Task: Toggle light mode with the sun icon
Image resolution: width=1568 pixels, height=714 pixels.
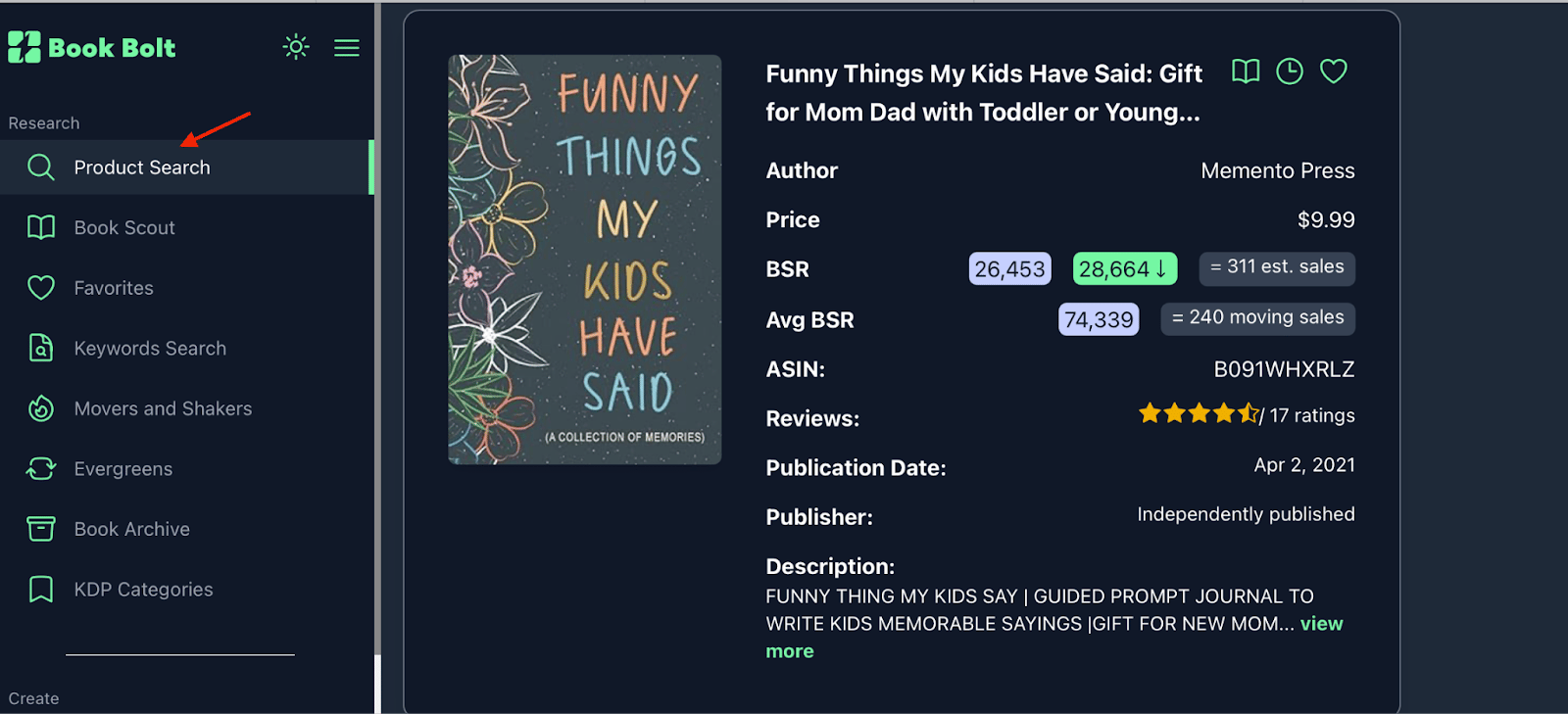Action: 296,47
